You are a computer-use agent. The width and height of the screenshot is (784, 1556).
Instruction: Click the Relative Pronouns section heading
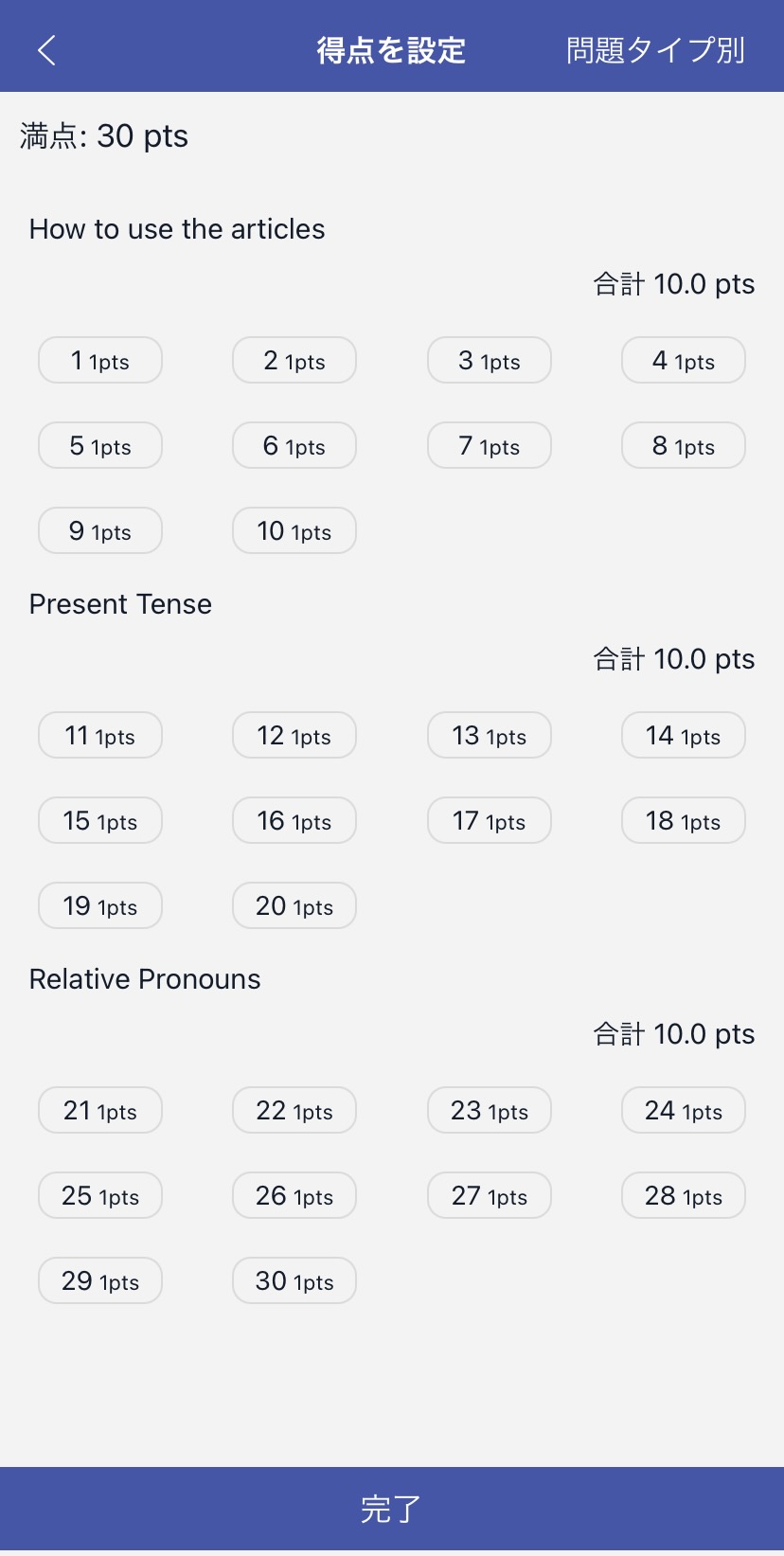tap(145, 979)
